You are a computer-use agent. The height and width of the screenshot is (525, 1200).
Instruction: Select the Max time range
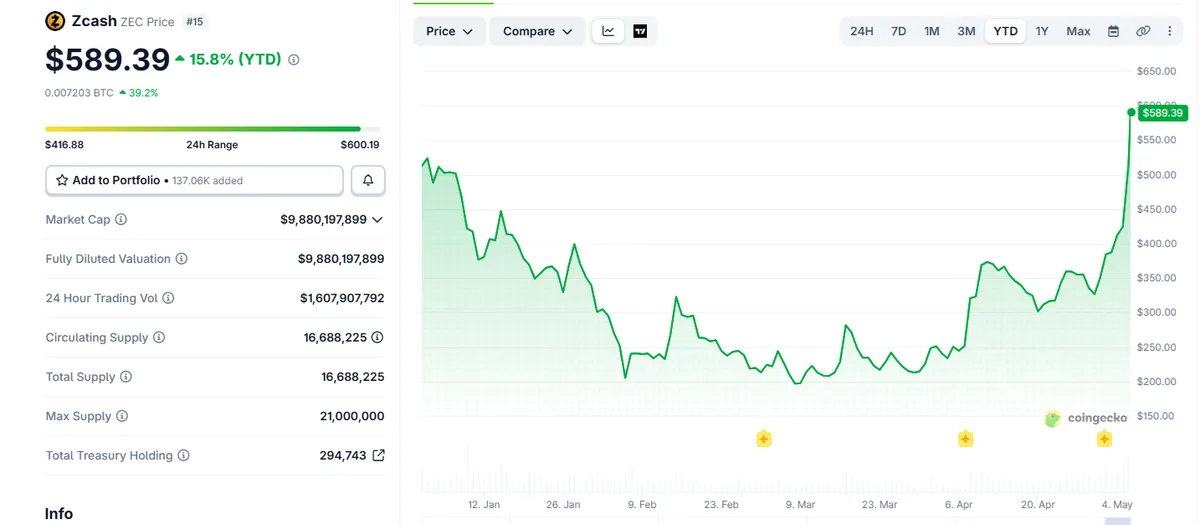[x=1078, y=31]
